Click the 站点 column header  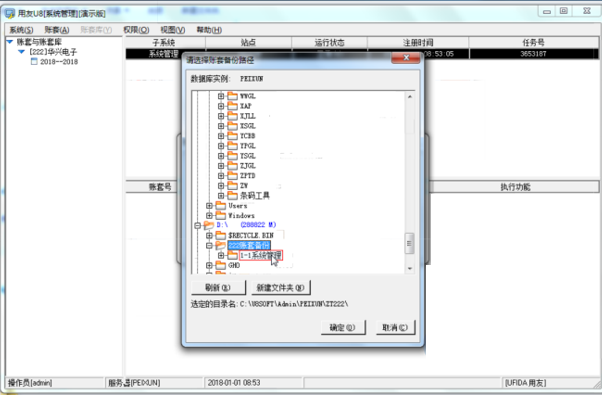pos(248,42)
